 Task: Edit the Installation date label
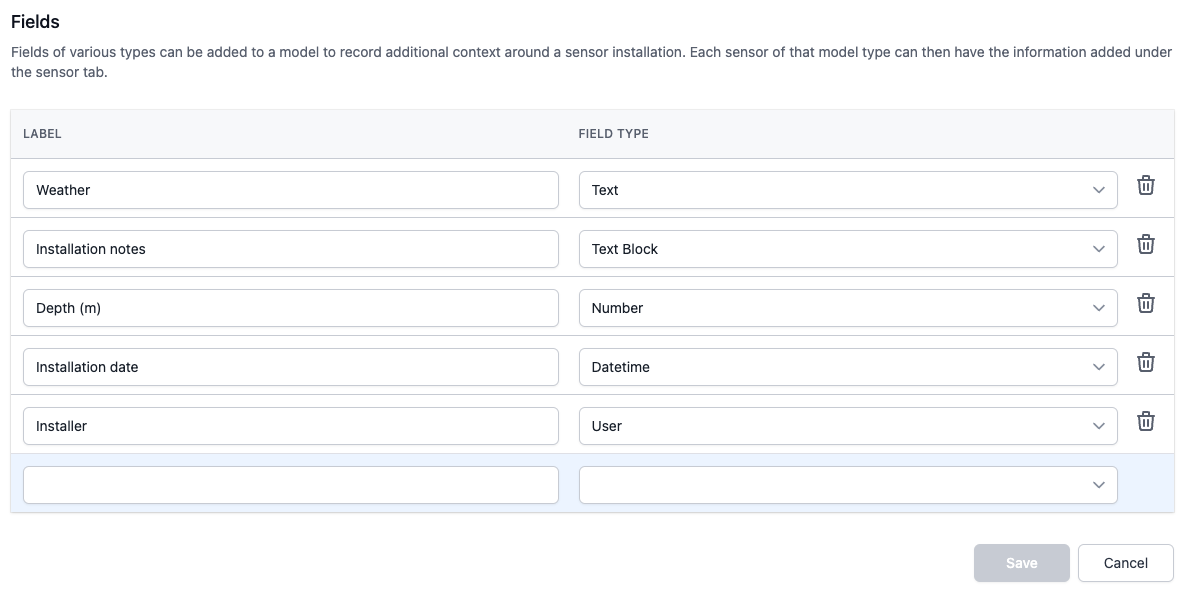[290, 367]
